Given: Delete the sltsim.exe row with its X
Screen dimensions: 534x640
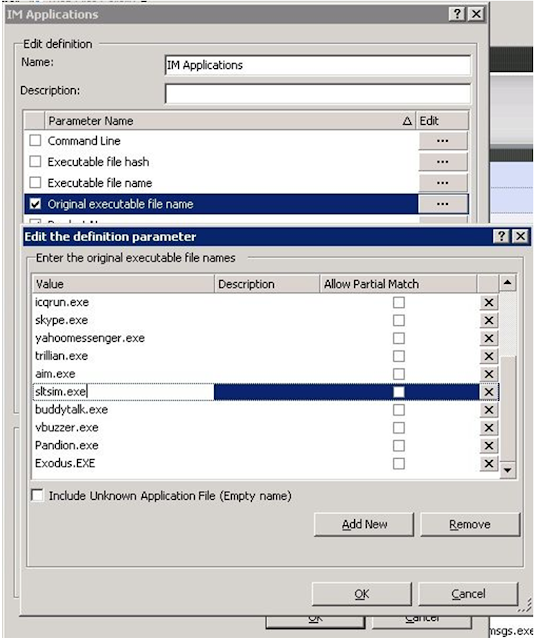Looking at the screenshot, I should point(489,392).
